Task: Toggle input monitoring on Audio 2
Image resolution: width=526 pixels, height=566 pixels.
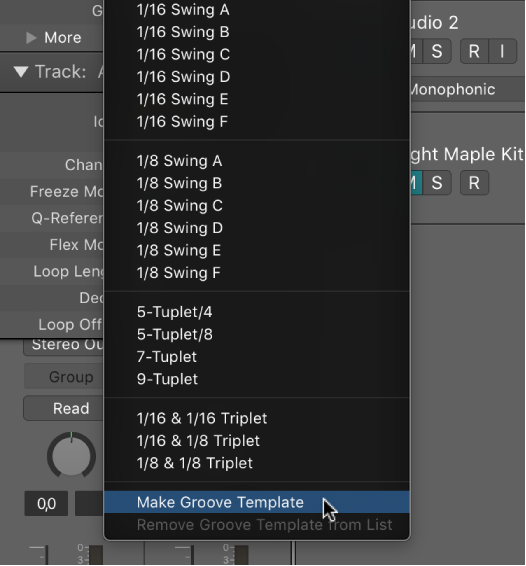Action: tap(502, 51)
